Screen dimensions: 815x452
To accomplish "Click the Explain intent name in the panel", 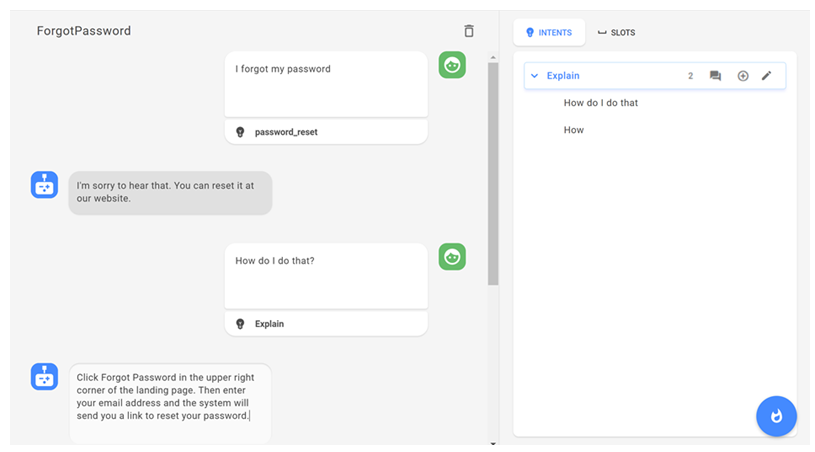I will click(563, 76).
